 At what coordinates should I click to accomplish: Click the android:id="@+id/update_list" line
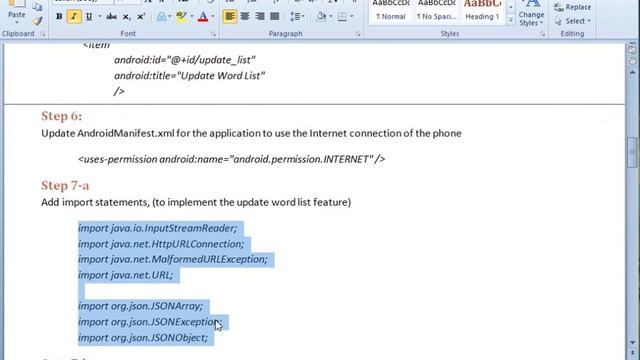point(185,60)
